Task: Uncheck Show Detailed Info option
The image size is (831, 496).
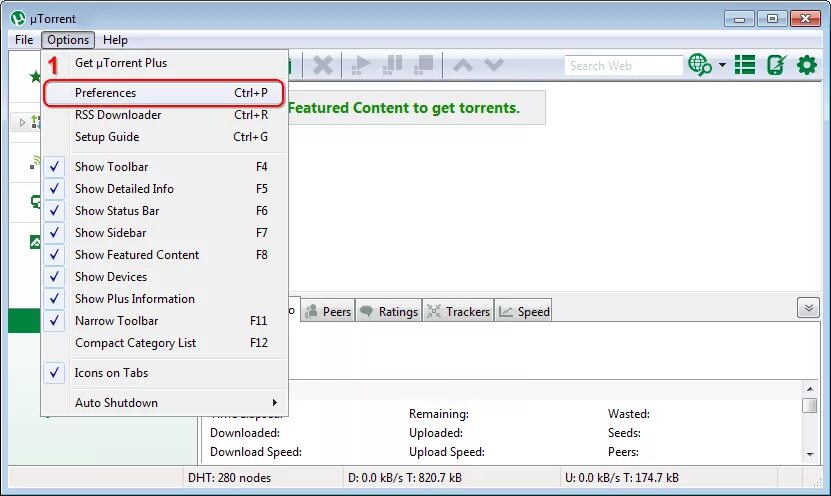Action: pos(164,189)
